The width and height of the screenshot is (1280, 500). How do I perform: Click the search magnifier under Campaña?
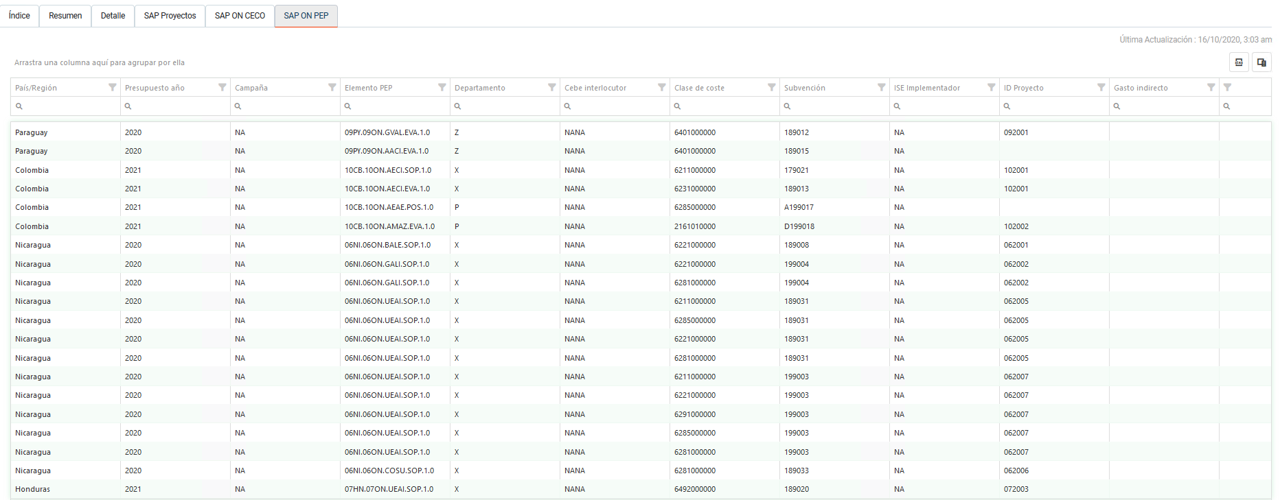point(239,106)
